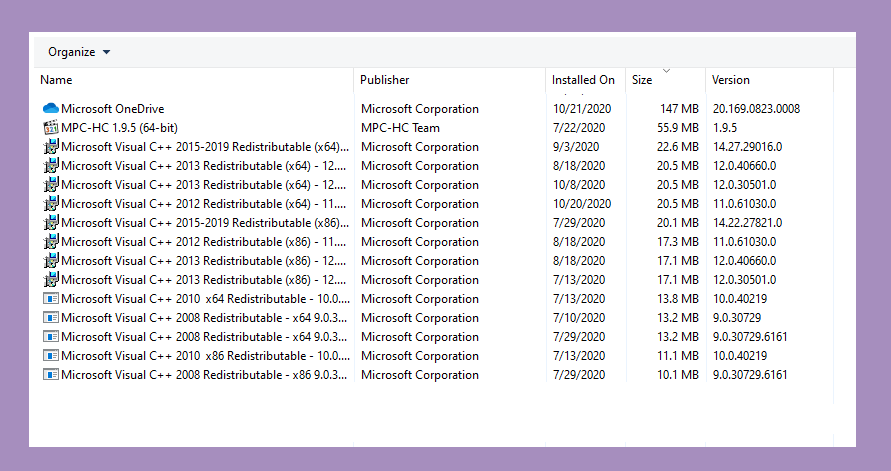Sort list by Name column header
This screenshot has width=891, height=471.
pyautogui.click(x=56, y=80)
